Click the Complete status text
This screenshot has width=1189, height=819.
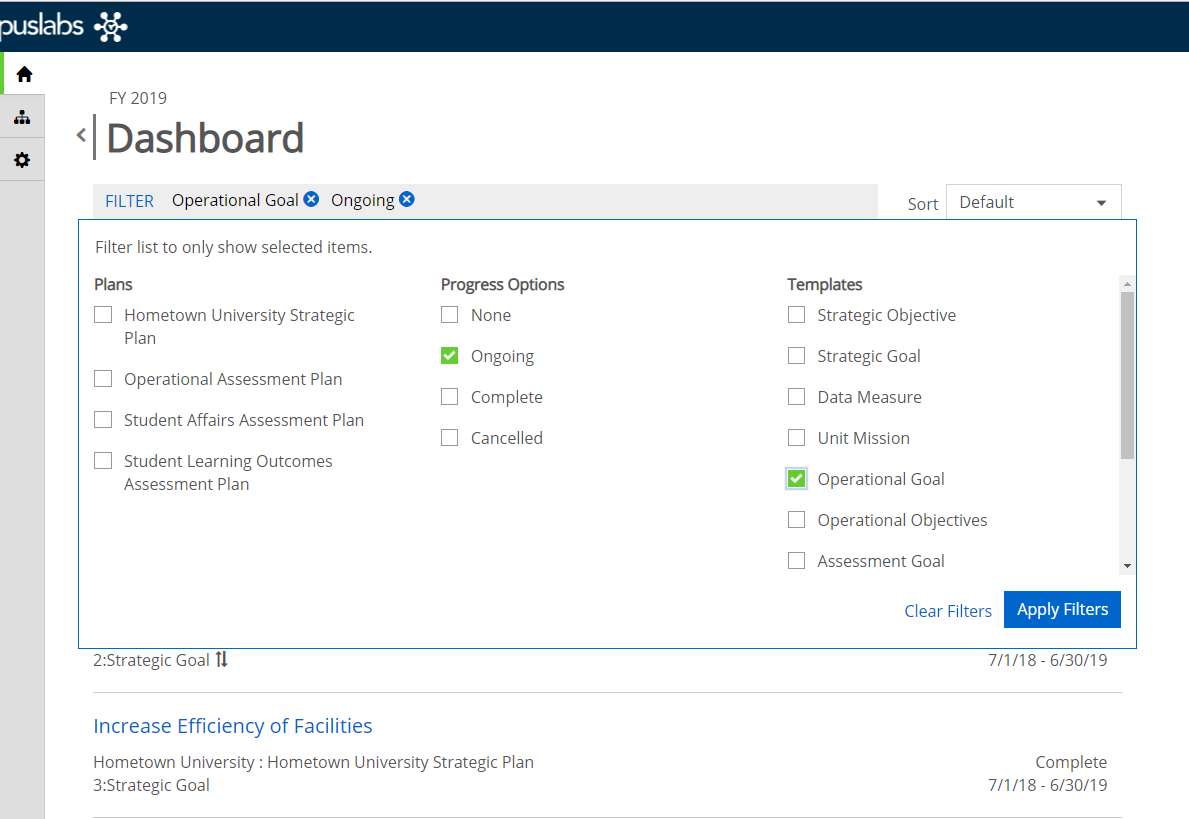(x=1071, y=762)
